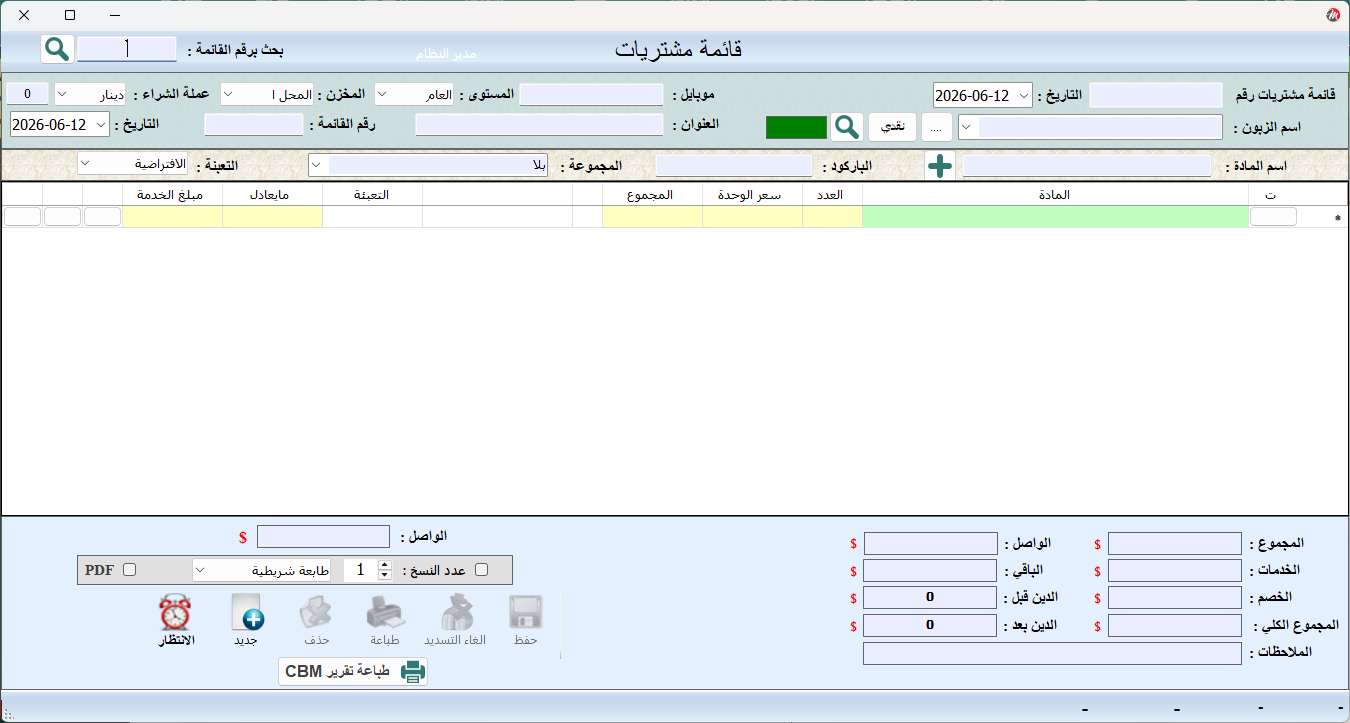
Task: Click the exchange rate field showing 0
Action: click(x=28, y=93)
